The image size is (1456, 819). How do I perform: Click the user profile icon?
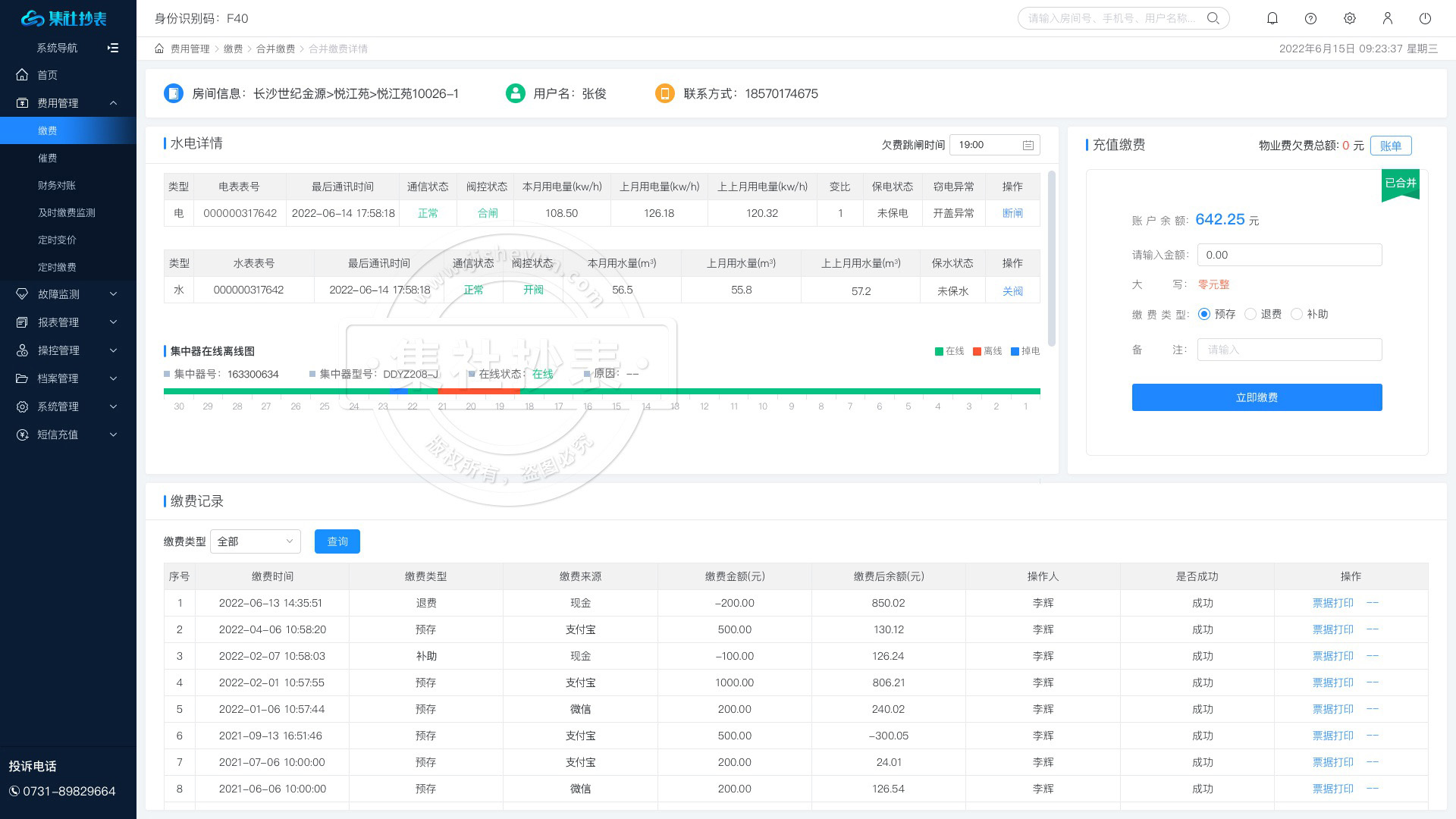click(1388, 18)
